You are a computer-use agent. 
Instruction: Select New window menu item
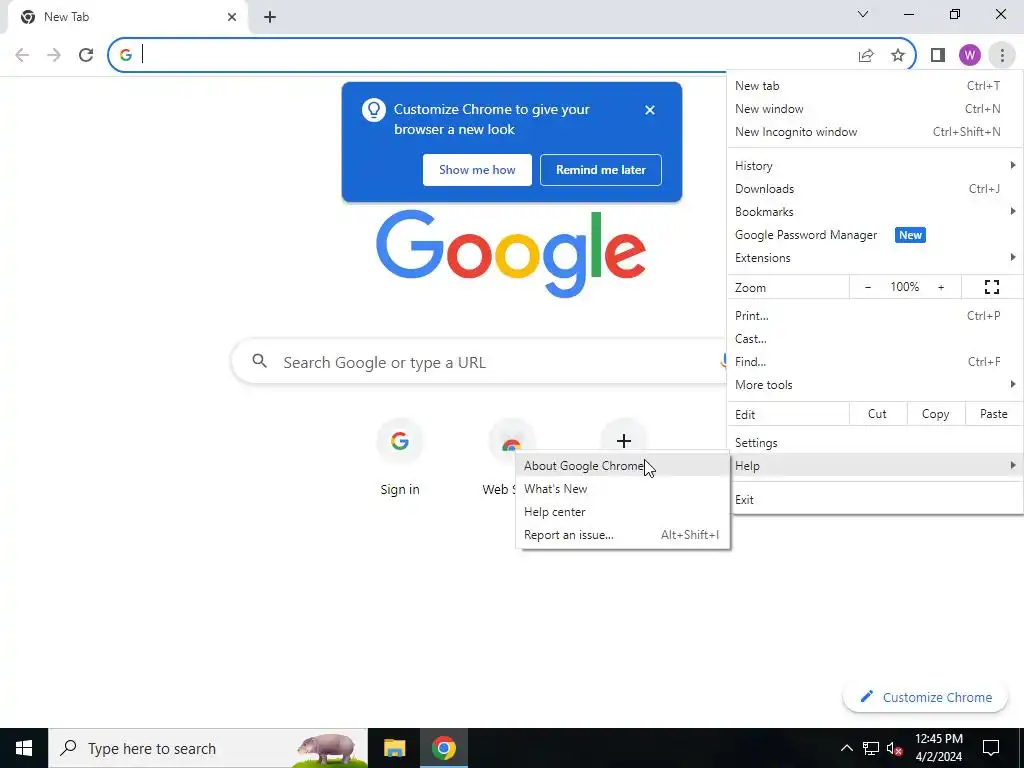(875, 108)
